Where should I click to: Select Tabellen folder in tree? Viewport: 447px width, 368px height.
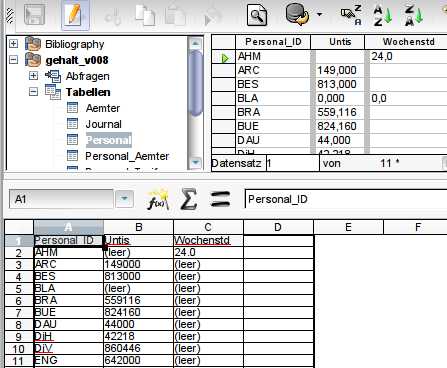click(x=88, y=92)
